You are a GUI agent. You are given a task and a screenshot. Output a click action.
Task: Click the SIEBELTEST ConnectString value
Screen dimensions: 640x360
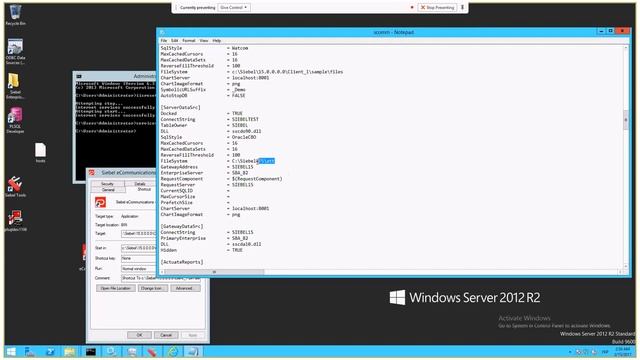coord(245,119)
